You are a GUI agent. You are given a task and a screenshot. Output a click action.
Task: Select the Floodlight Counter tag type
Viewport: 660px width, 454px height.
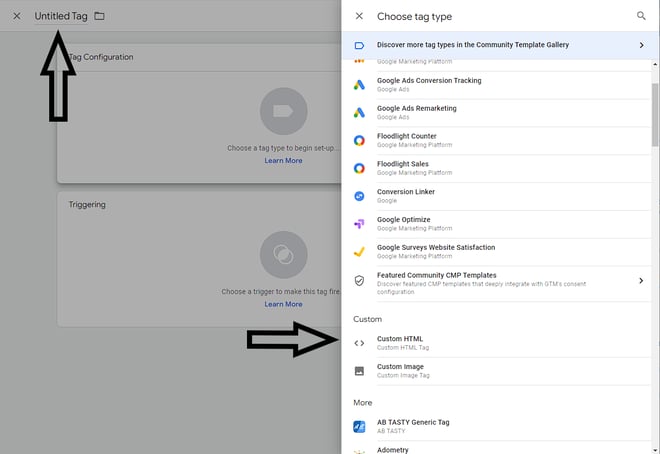pyautogui.click(x=497, y=141)
